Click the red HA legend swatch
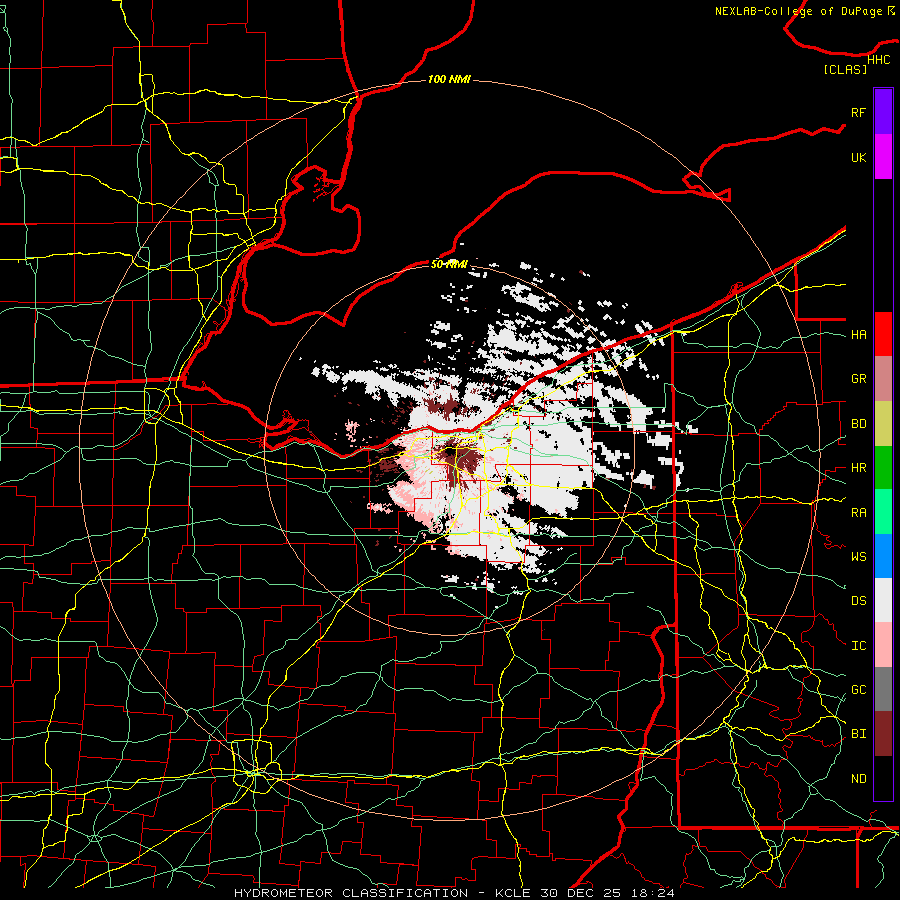The width and height of the screenshot is (900, 900). [x=883, y=334]
